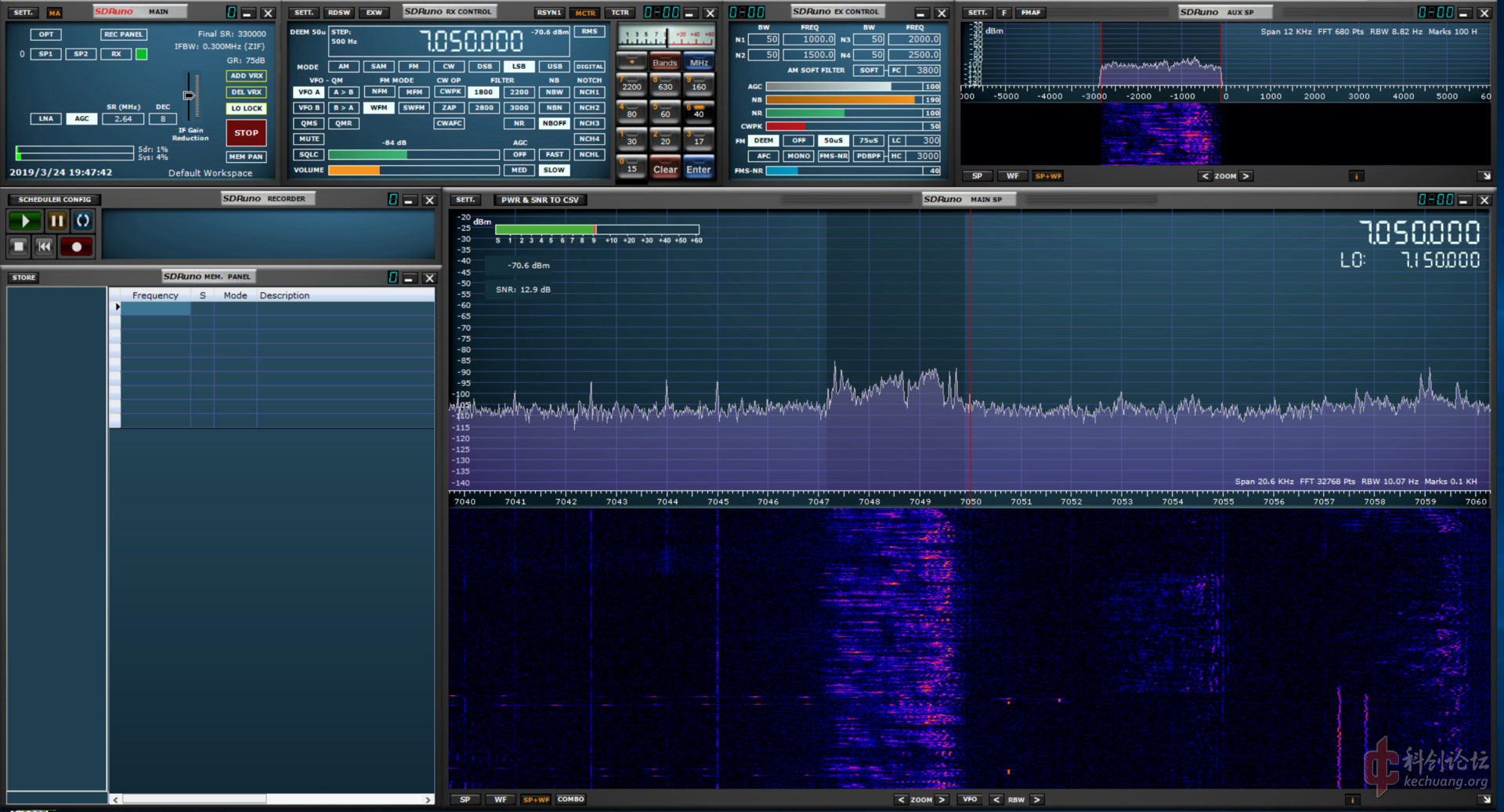Click the Frequency column header

point(155,295)
